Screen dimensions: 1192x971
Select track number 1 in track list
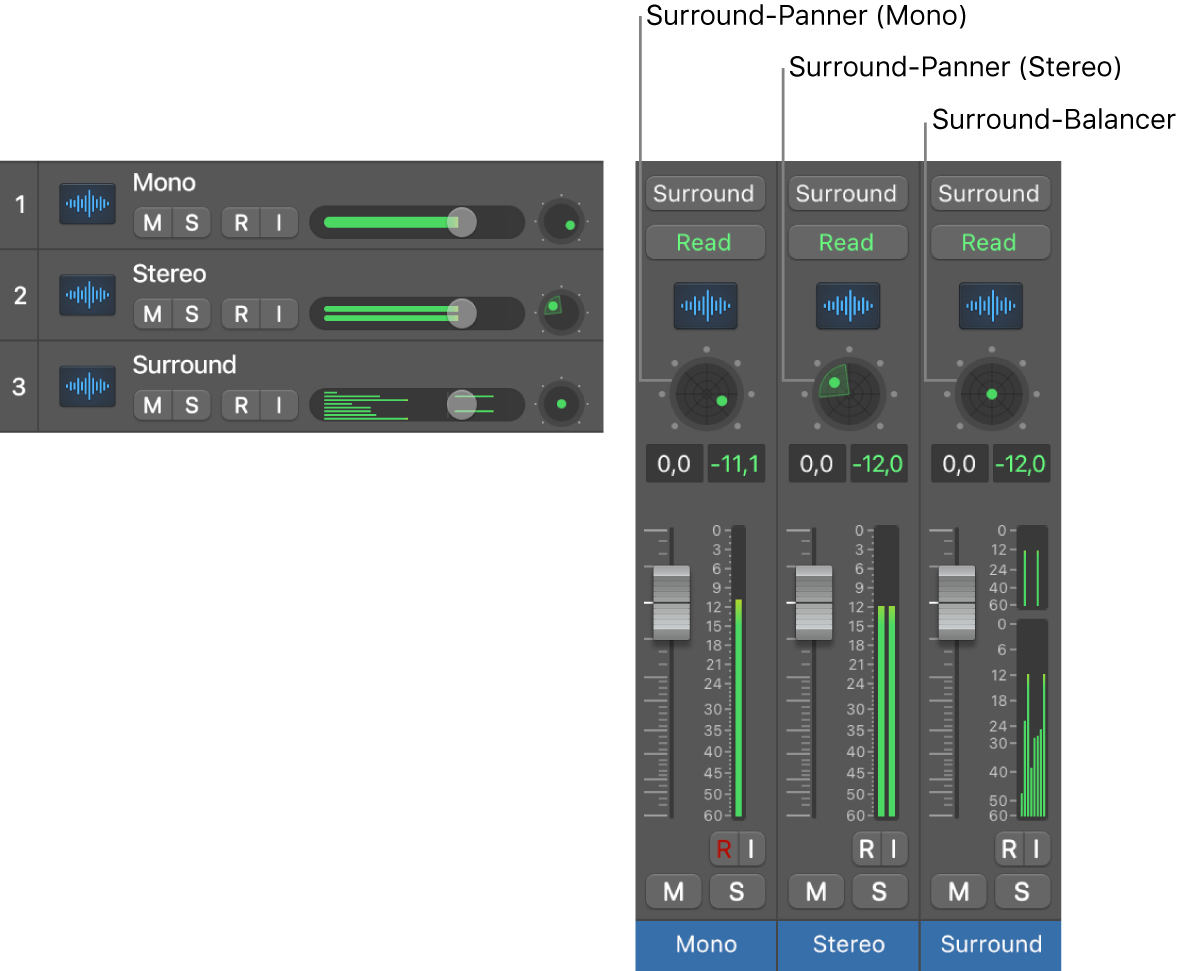[20, 205]
